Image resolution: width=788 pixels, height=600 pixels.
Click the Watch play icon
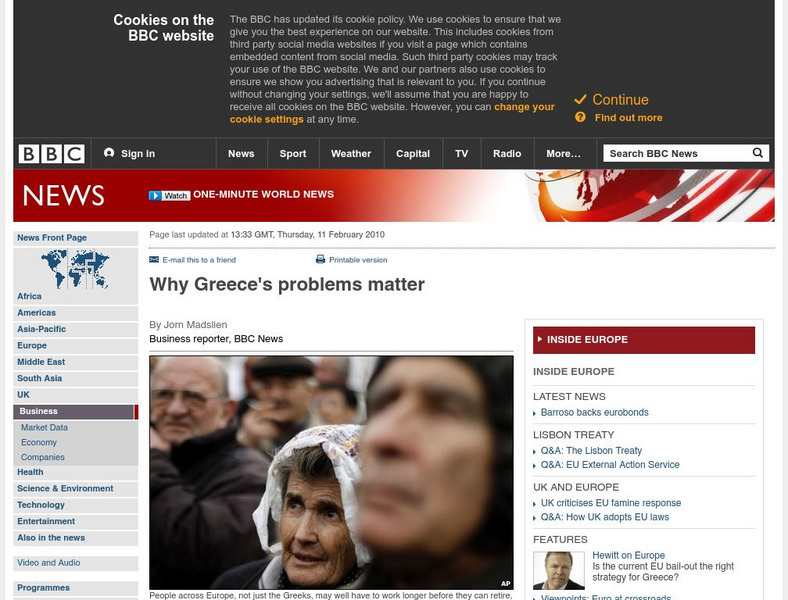click(x=155, y=195)
